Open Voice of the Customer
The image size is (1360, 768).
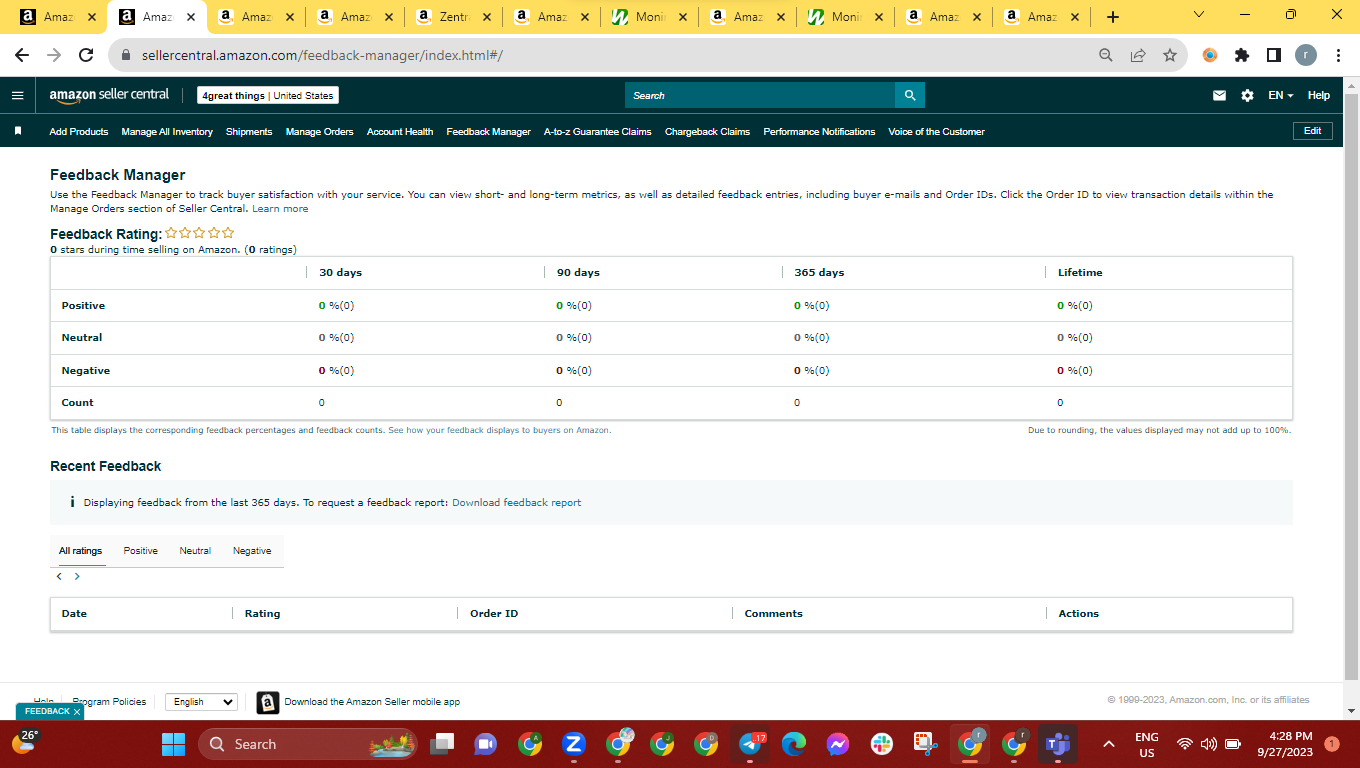click(937, 132)
